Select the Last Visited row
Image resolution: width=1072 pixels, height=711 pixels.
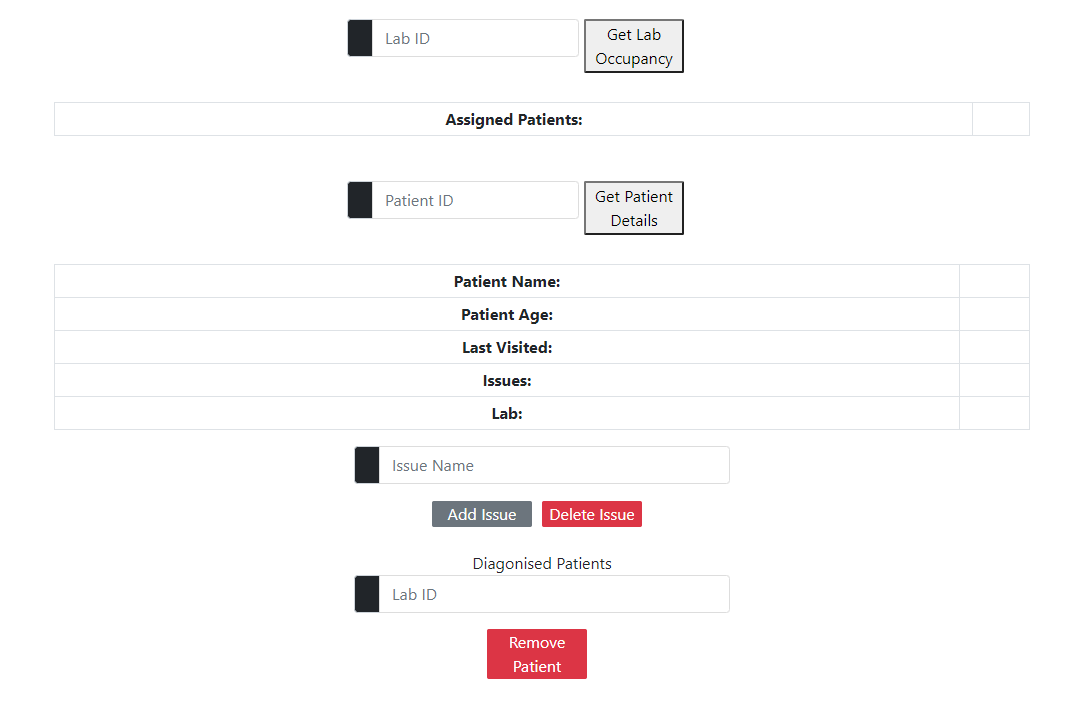[507, 347]
